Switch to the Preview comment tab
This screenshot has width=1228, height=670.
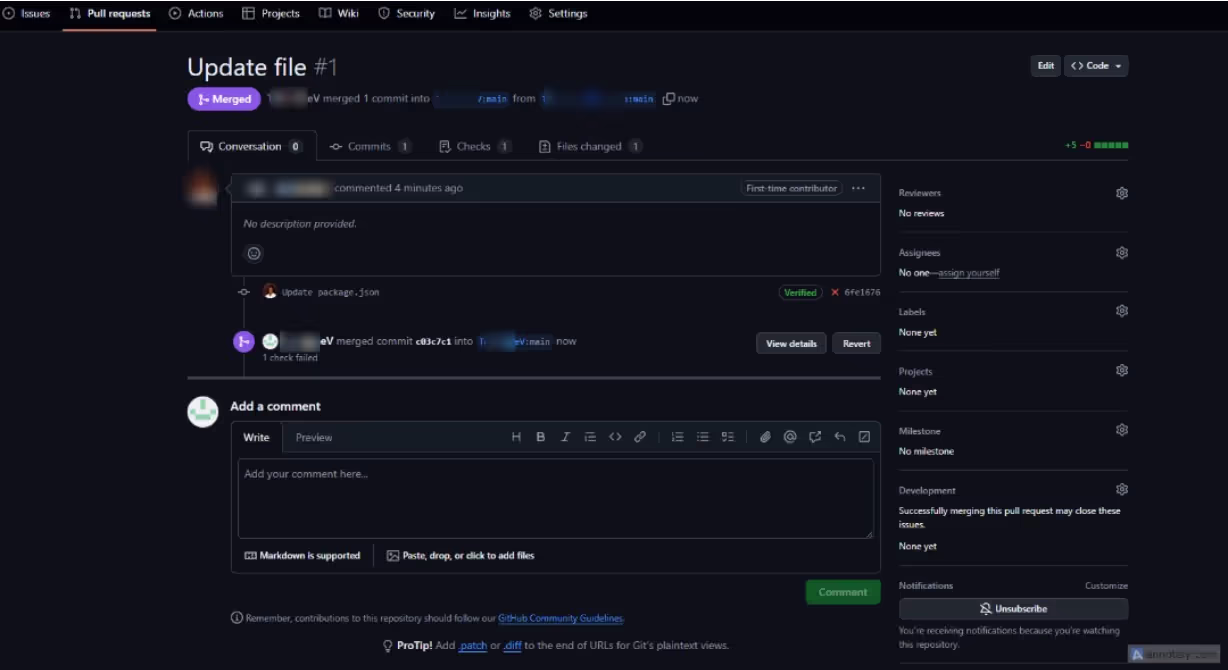(x=314, y=437)
